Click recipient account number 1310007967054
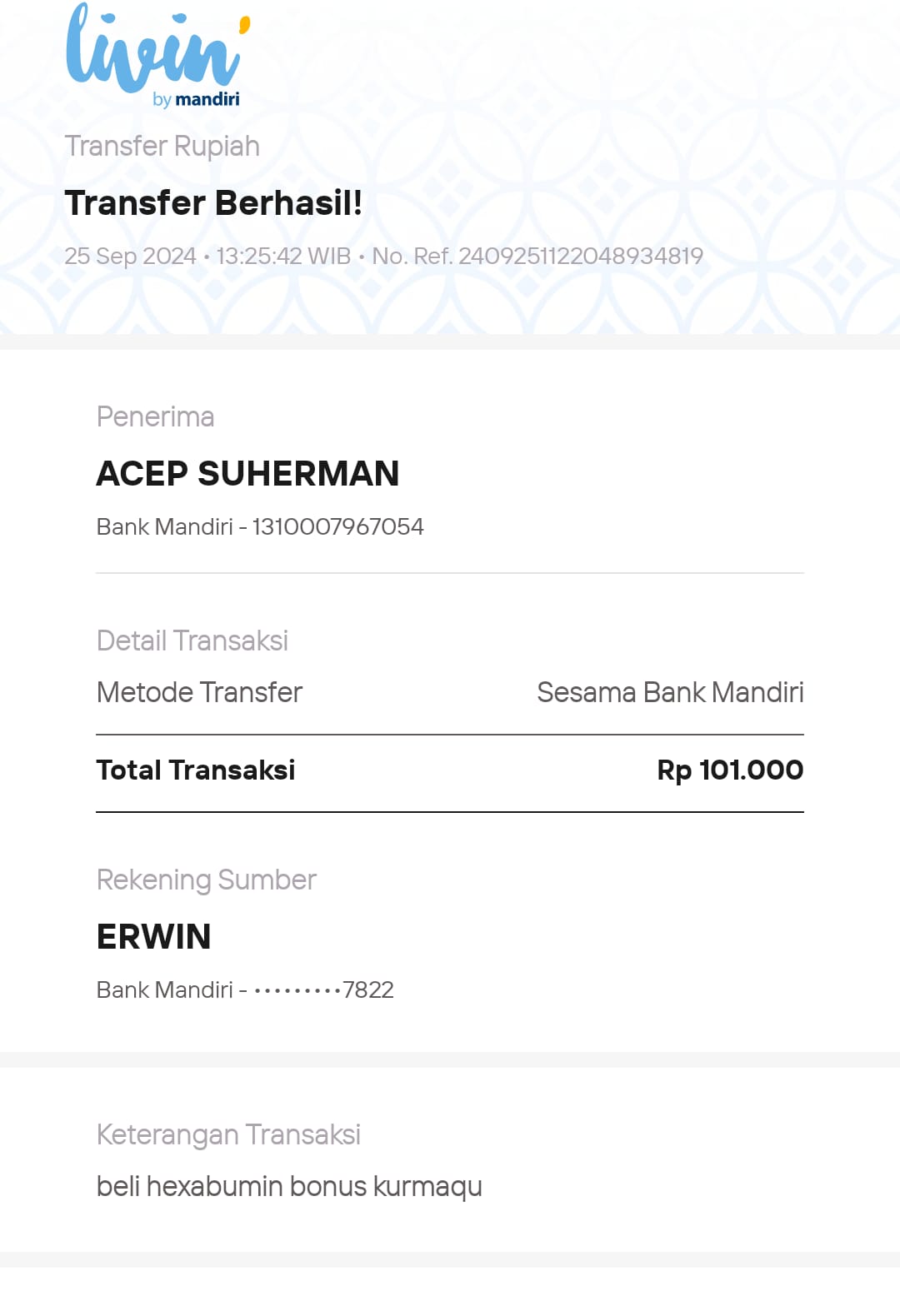Image resolution: width=900 pixels, height=1316 pixels. 338,527
